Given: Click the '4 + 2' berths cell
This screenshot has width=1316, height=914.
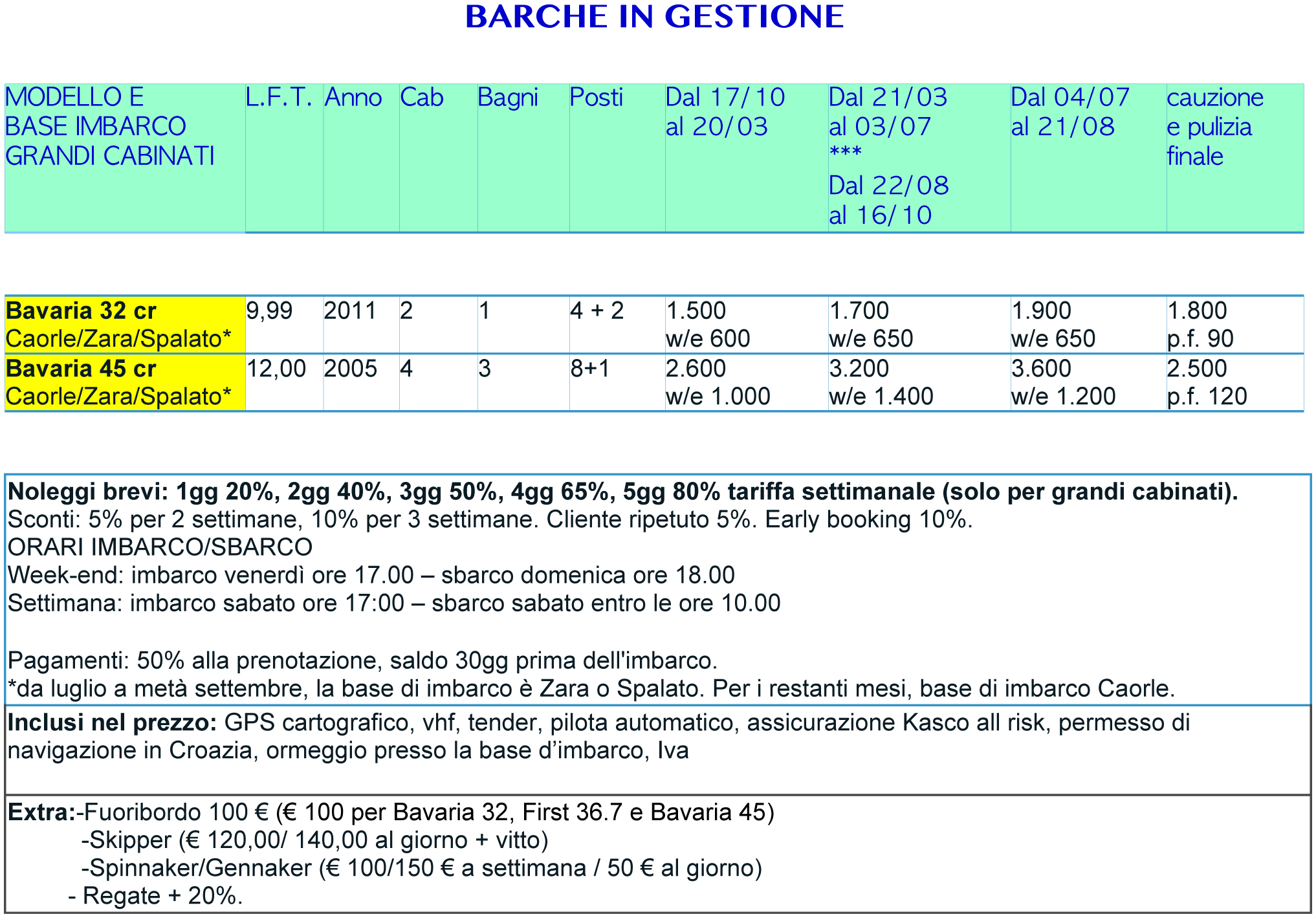Looking at the screenshot, I should click(597, 311).
